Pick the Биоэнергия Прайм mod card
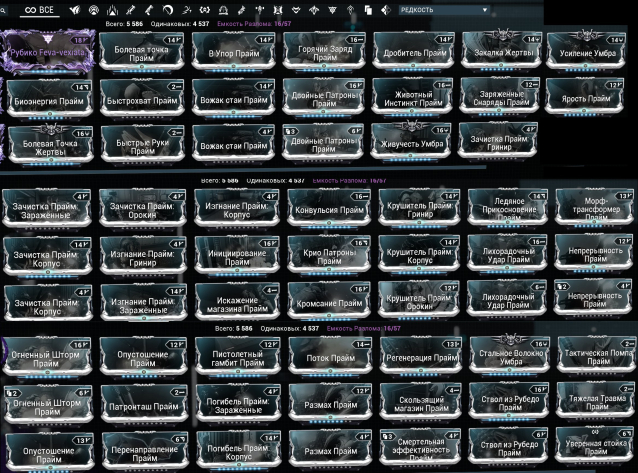The width and height of the screenshot is (638, 473). pyautogui.click(x=49, y=99)
